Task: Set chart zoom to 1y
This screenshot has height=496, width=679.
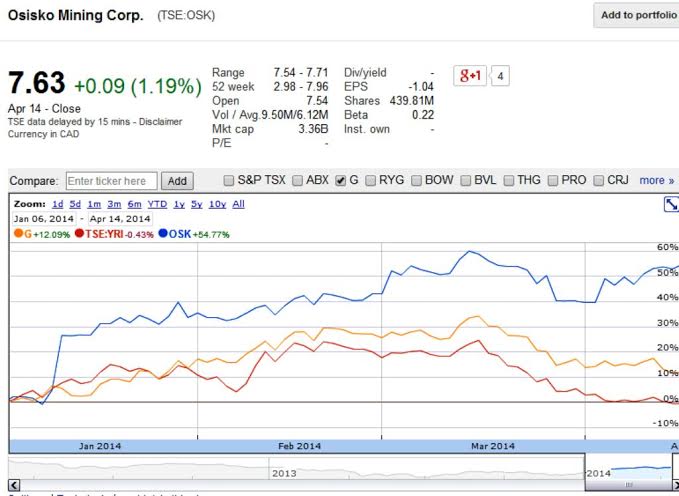Action: 179,204
